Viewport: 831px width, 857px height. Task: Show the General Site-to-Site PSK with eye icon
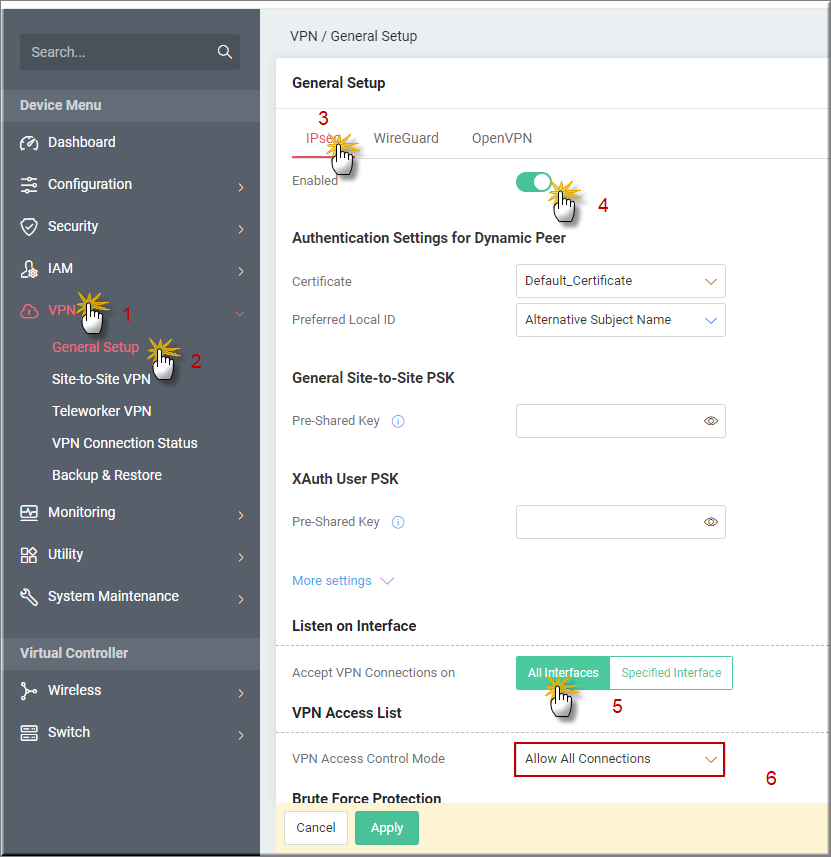pos(711,421)
